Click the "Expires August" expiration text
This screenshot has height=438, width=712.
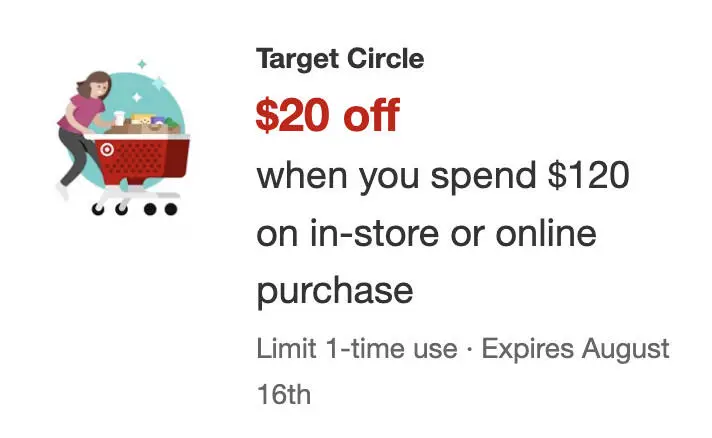[575, 349]
